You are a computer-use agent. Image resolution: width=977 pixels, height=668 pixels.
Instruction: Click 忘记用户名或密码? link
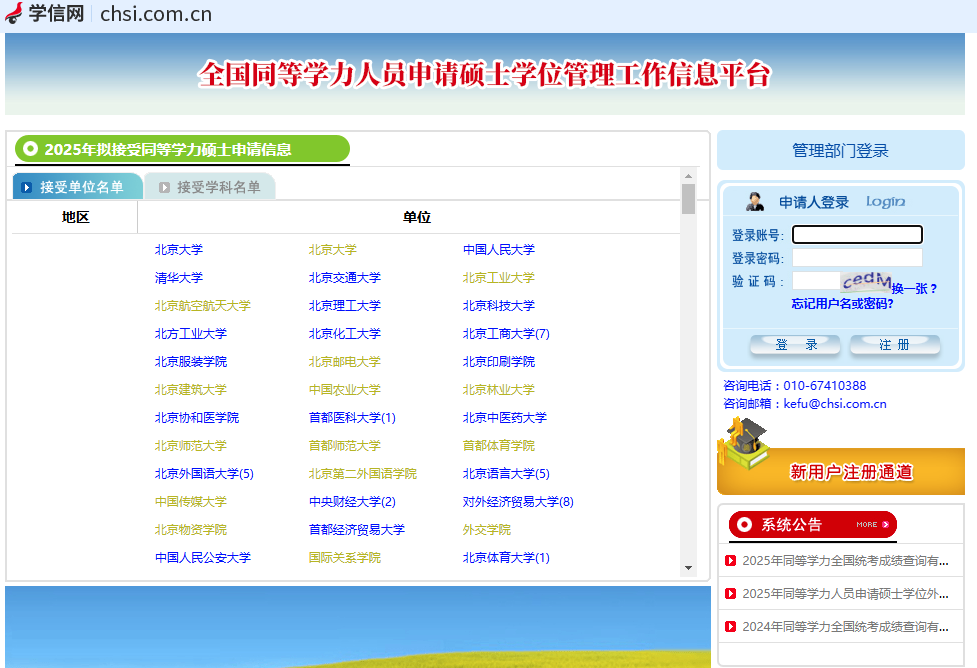pos(842,304)
